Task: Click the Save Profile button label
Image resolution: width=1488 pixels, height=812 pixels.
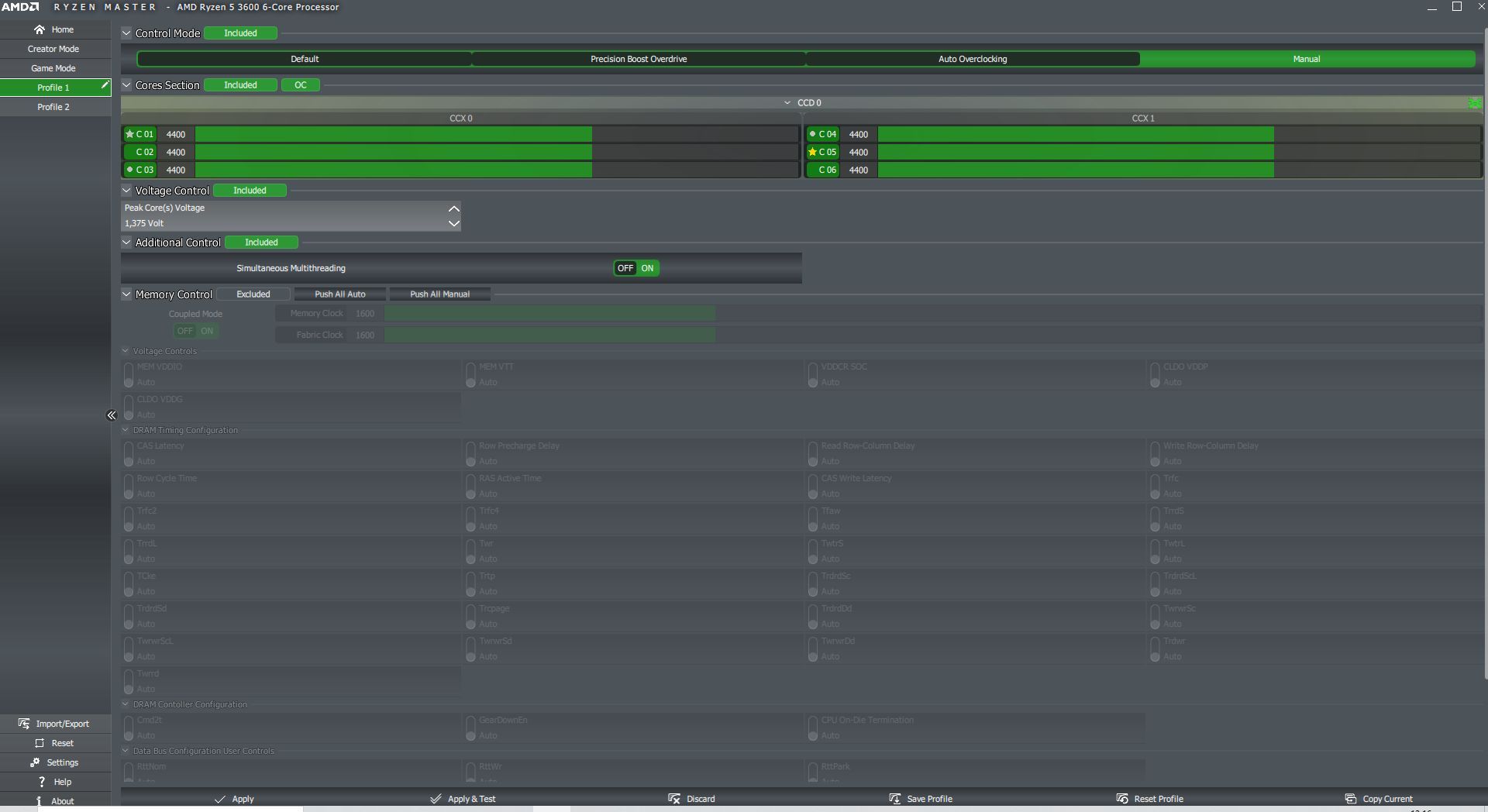Action: tap(929, 799)
